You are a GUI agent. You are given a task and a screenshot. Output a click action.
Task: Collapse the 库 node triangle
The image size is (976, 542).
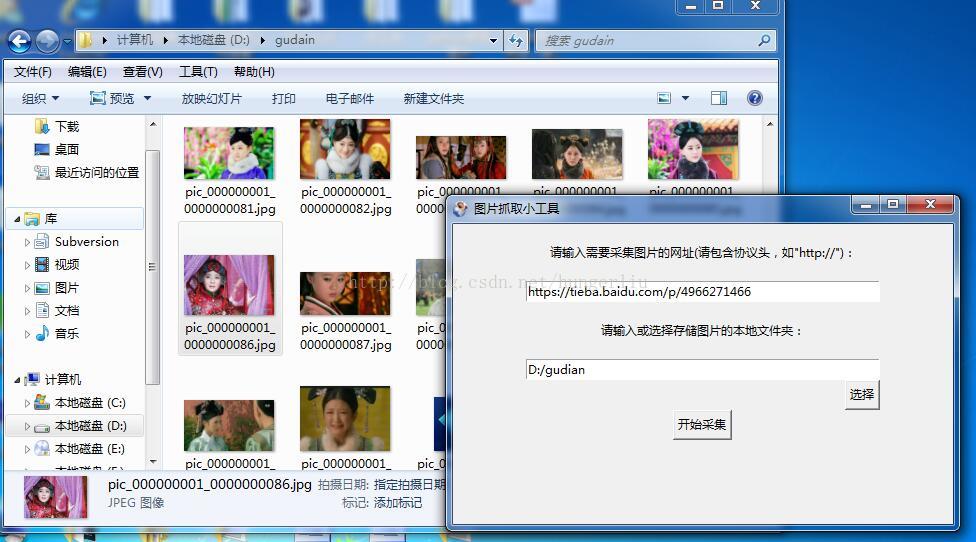(17, 219)
